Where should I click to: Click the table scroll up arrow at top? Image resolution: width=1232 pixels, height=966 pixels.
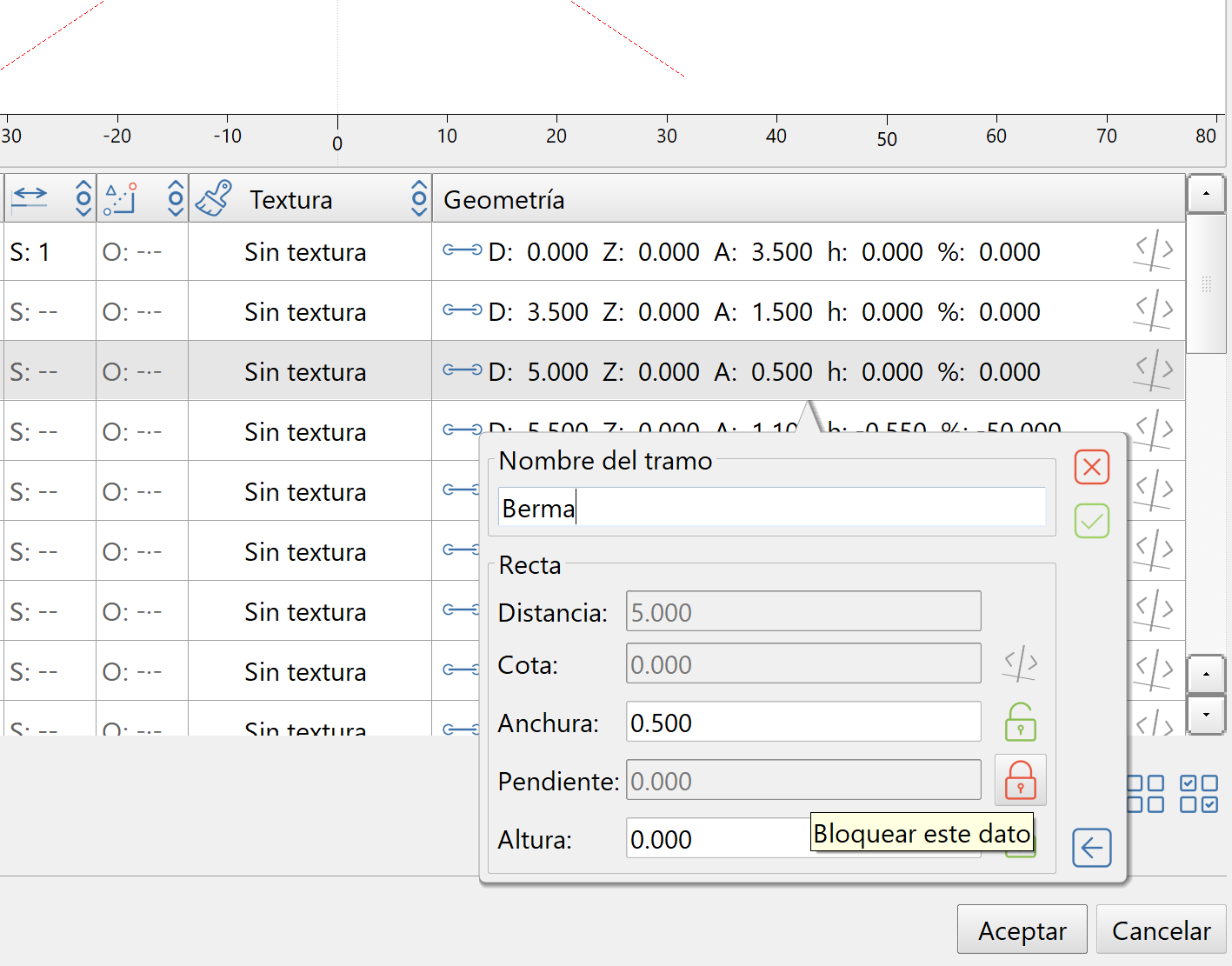(1206, 194)
